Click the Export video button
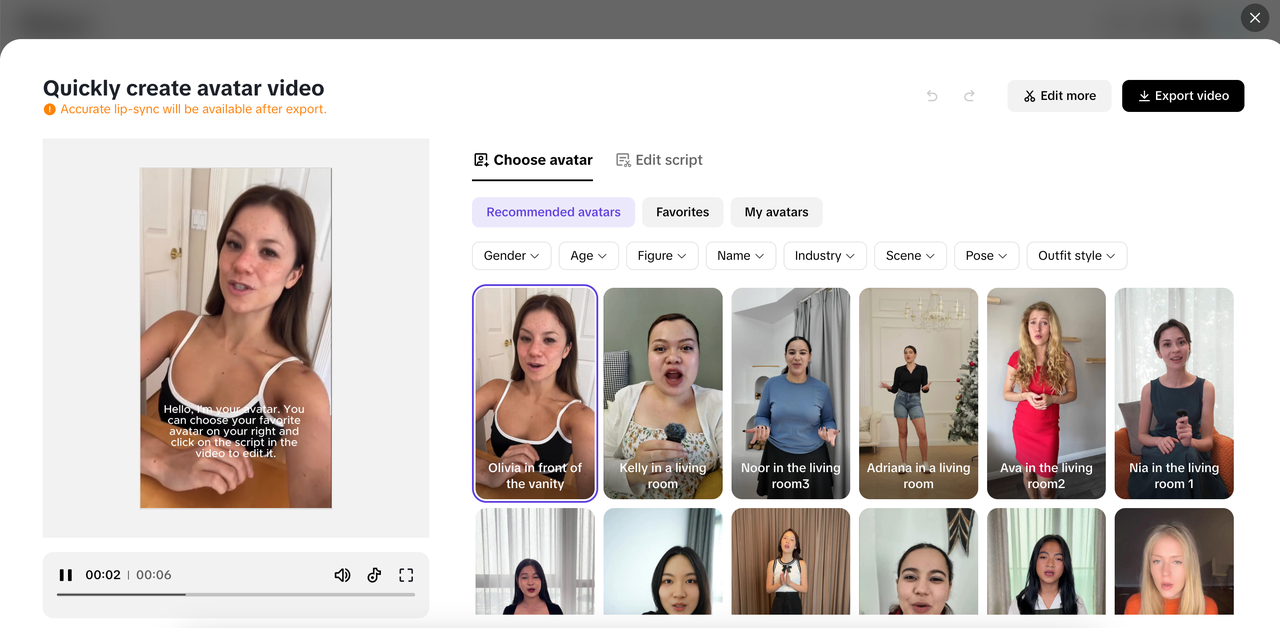1280x628 pixels. pyautogui.click(x=1183, y=96)
